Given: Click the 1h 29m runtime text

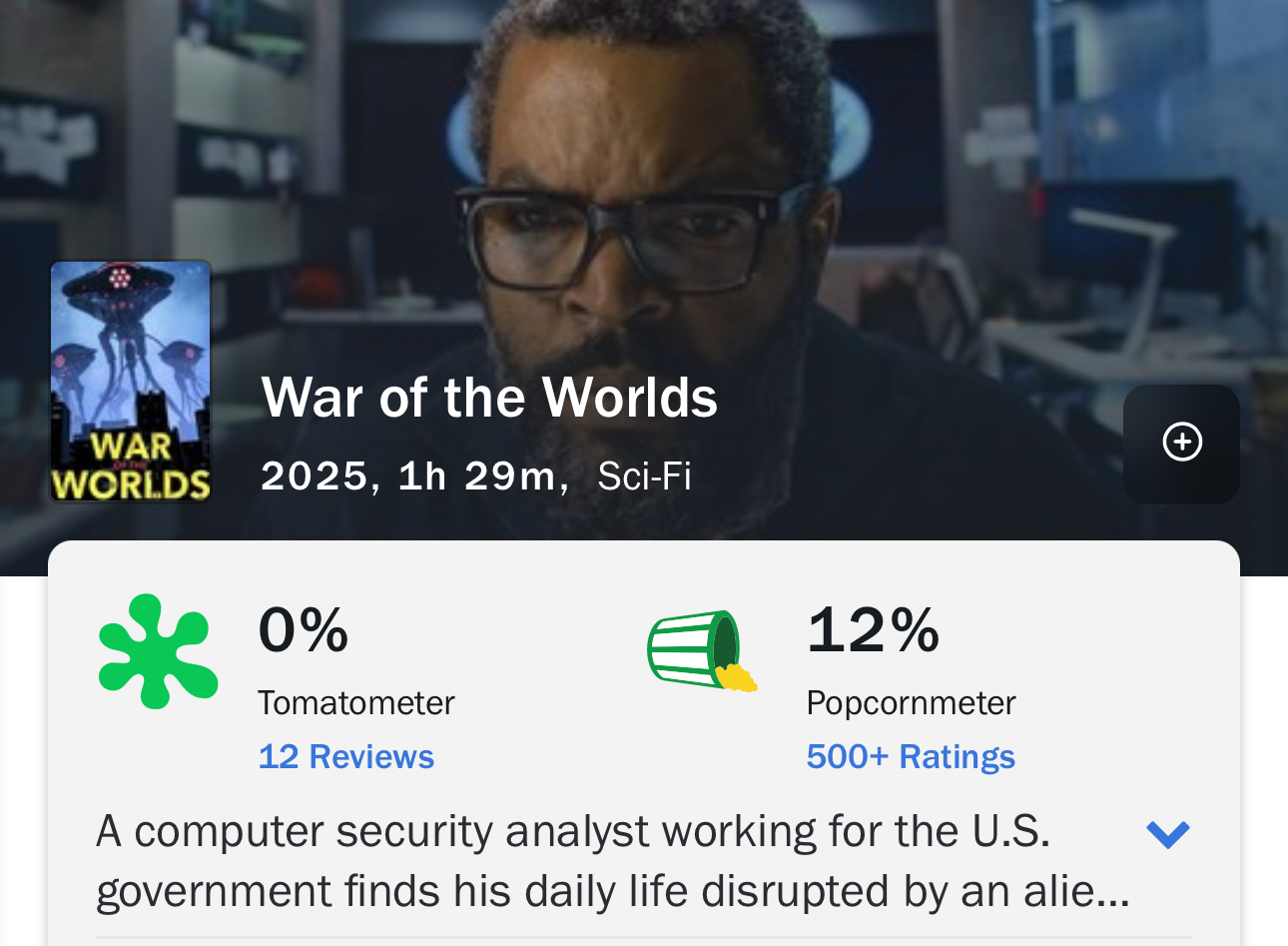Looking at the screenshot, I should point(476,475).
